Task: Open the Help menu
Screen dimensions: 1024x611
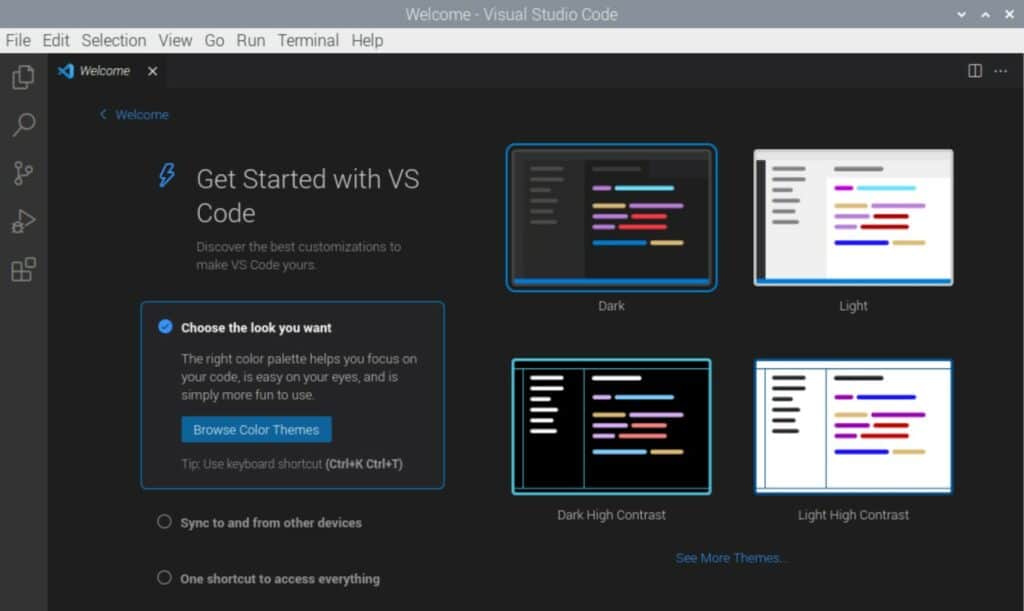Action: point(367,40)
